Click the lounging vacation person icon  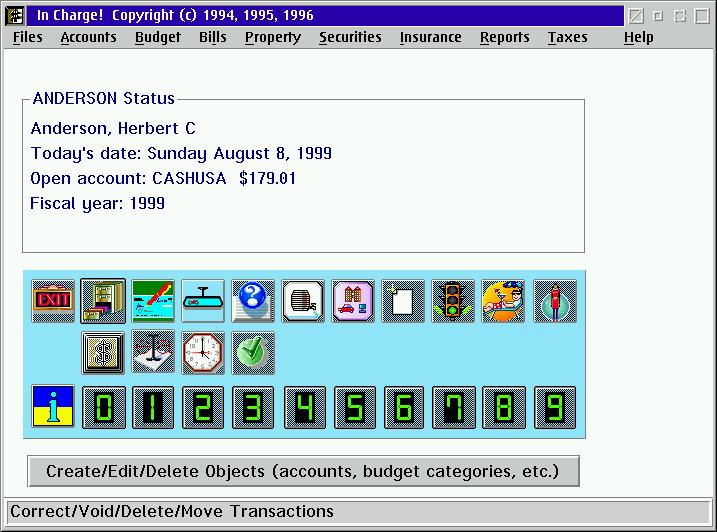tap(503, 301)
